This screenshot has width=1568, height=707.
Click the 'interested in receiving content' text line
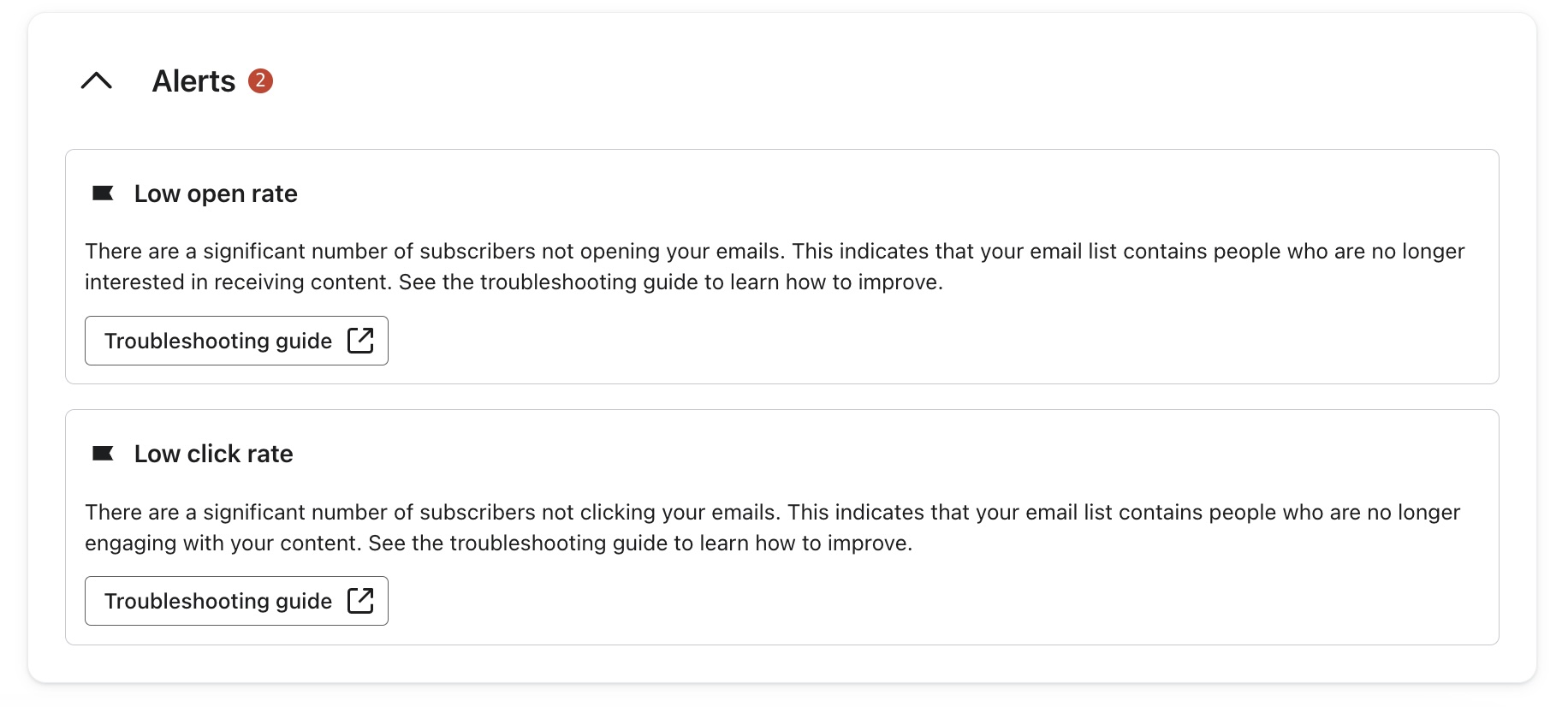tap(240, 282)
